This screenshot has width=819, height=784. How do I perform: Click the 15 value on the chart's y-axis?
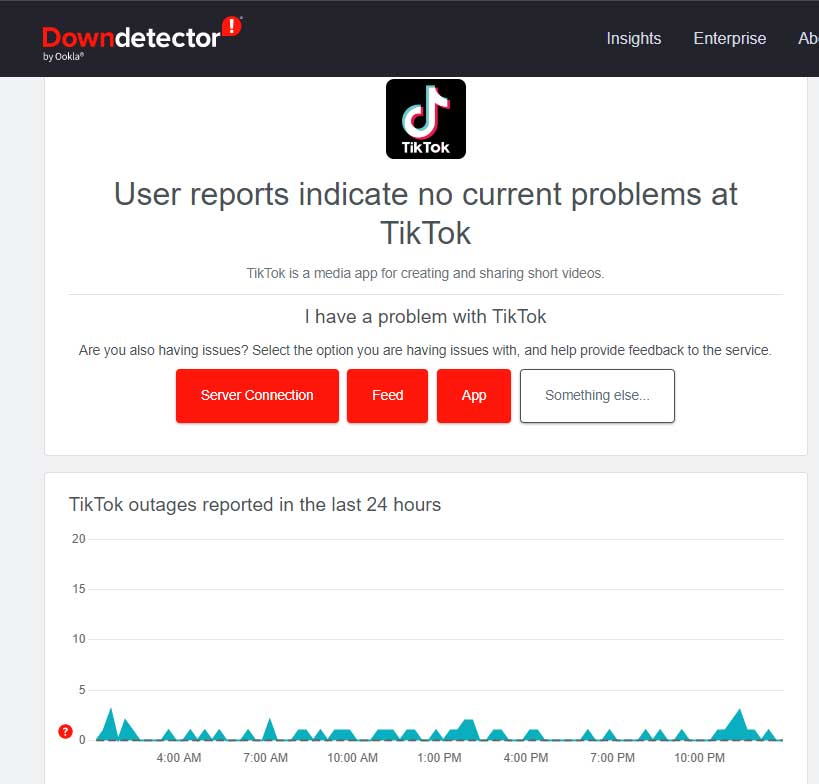(78, 589)
